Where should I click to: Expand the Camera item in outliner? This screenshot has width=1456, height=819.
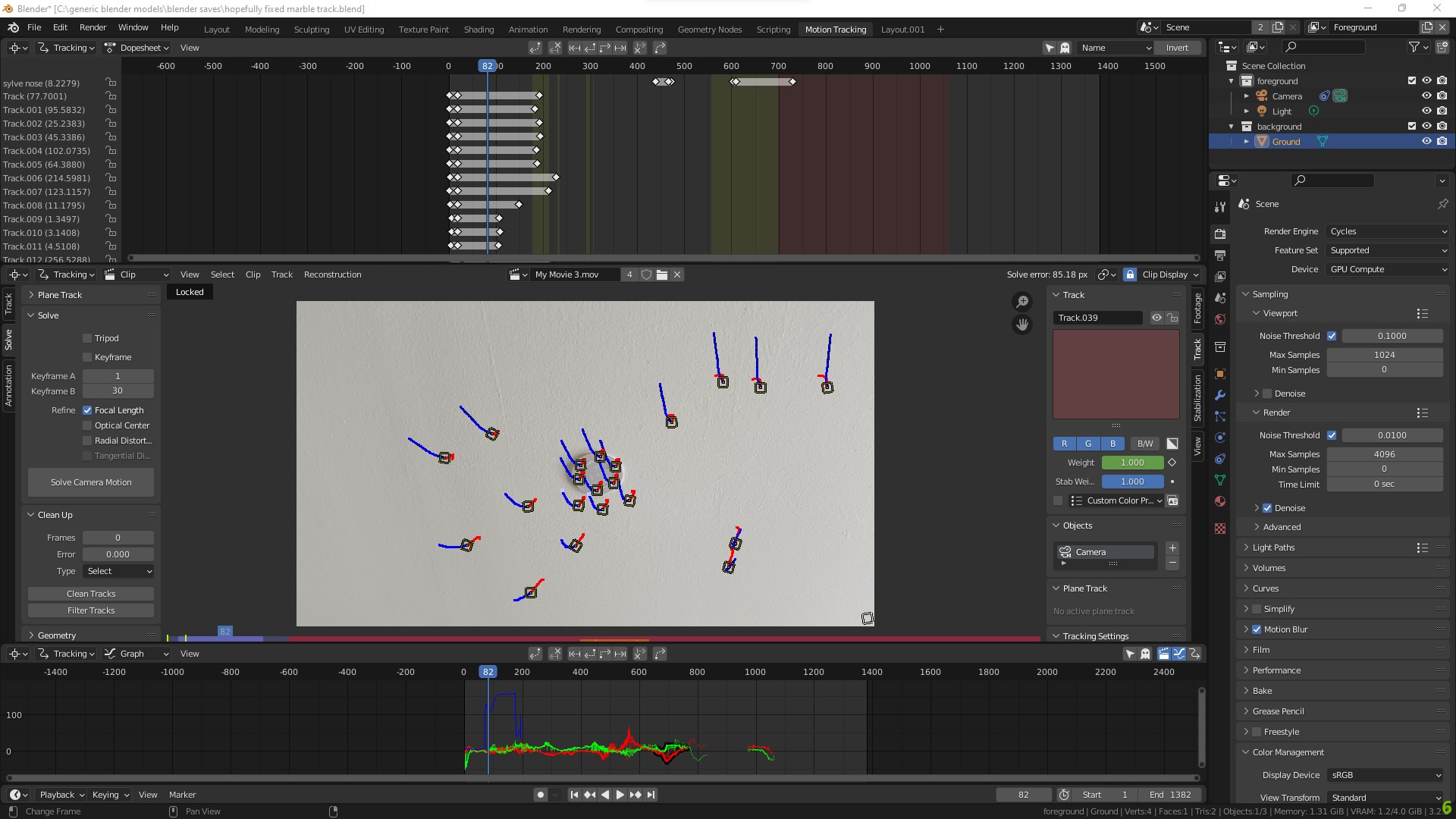[x=1247, y=96]
